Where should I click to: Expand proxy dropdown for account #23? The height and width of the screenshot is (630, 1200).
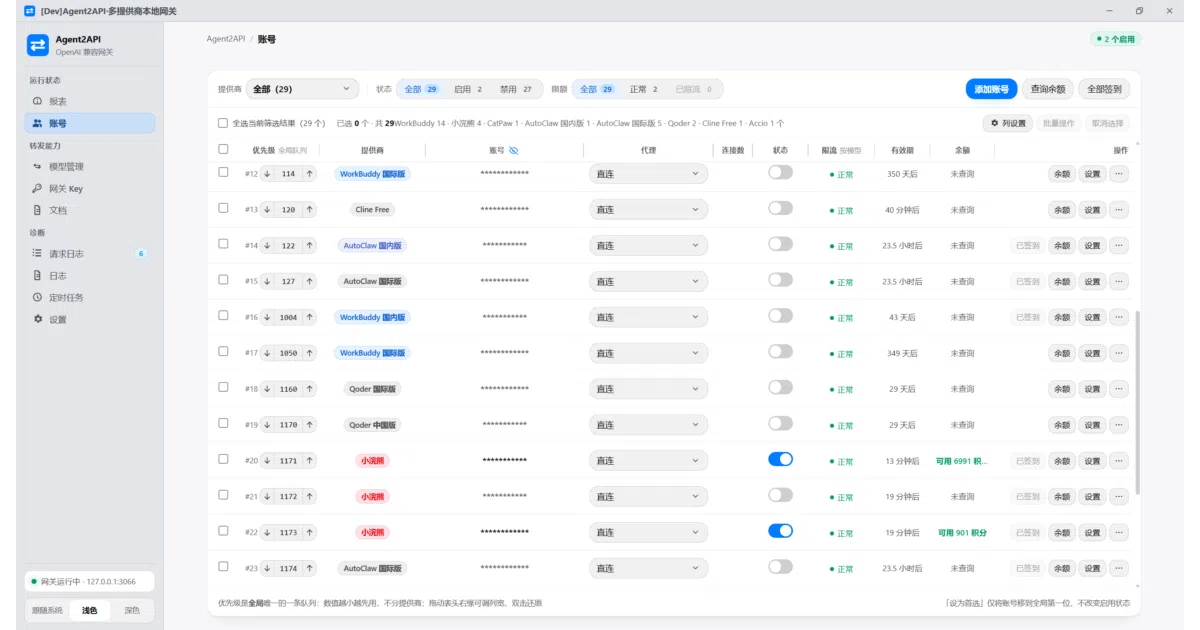648,569
